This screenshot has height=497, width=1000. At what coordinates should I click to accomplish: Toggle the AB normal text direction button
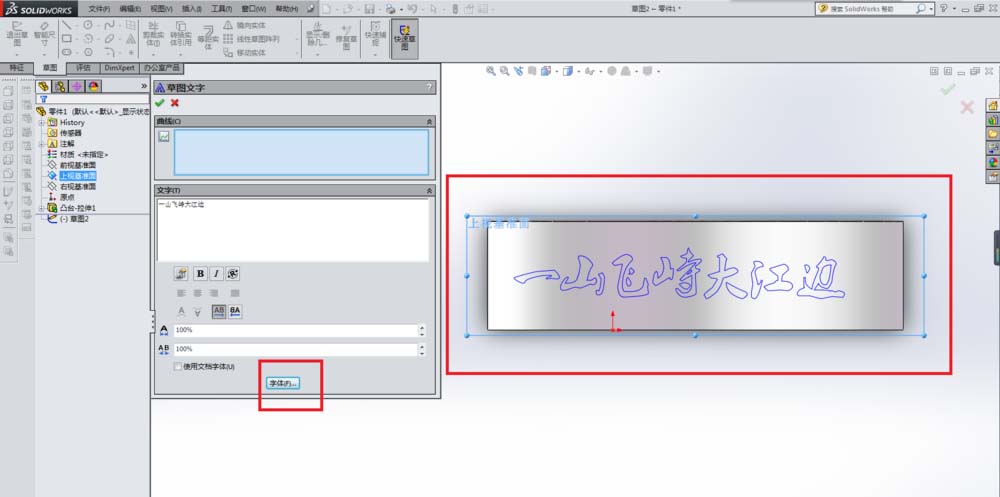coord(219,311)
